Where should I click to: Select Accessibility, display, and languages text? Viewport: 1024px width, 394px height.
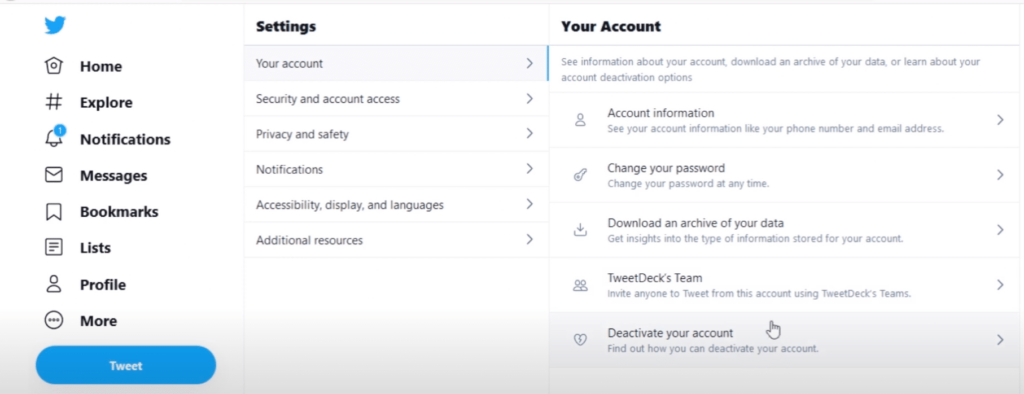349,205
